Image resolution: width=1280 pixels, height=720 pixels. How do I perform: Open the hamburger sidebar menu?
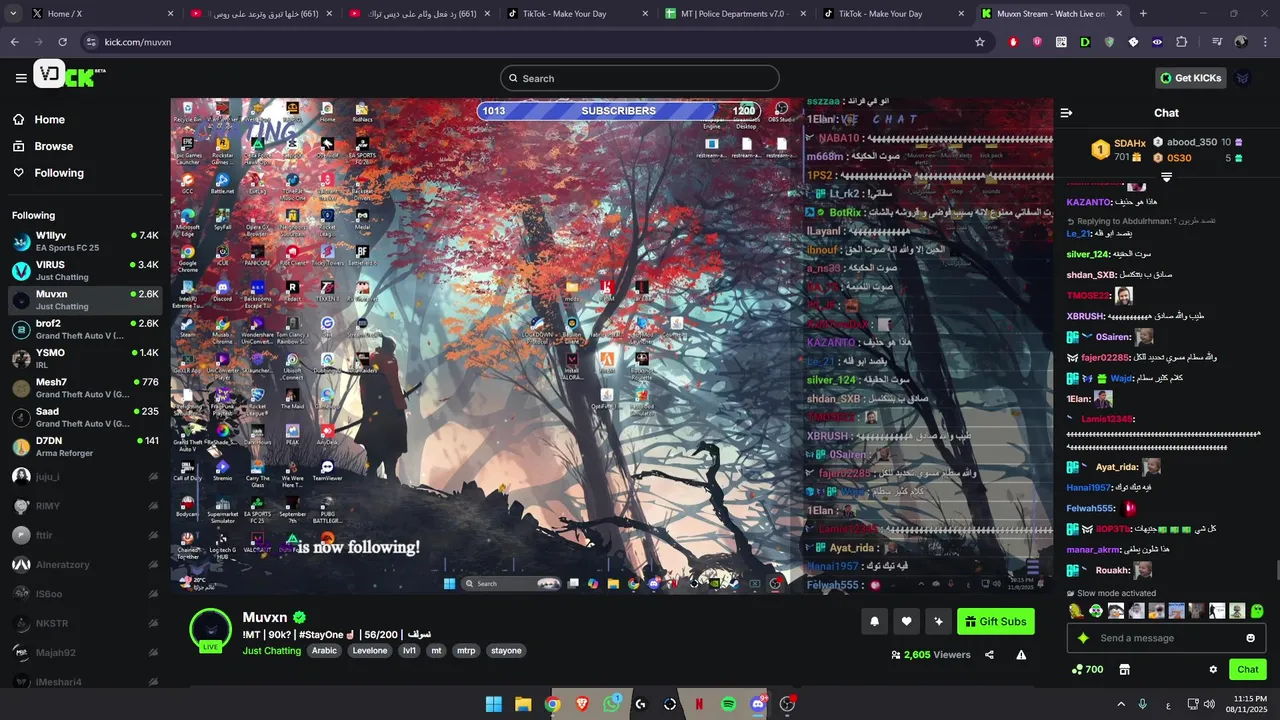pos(21,78)
